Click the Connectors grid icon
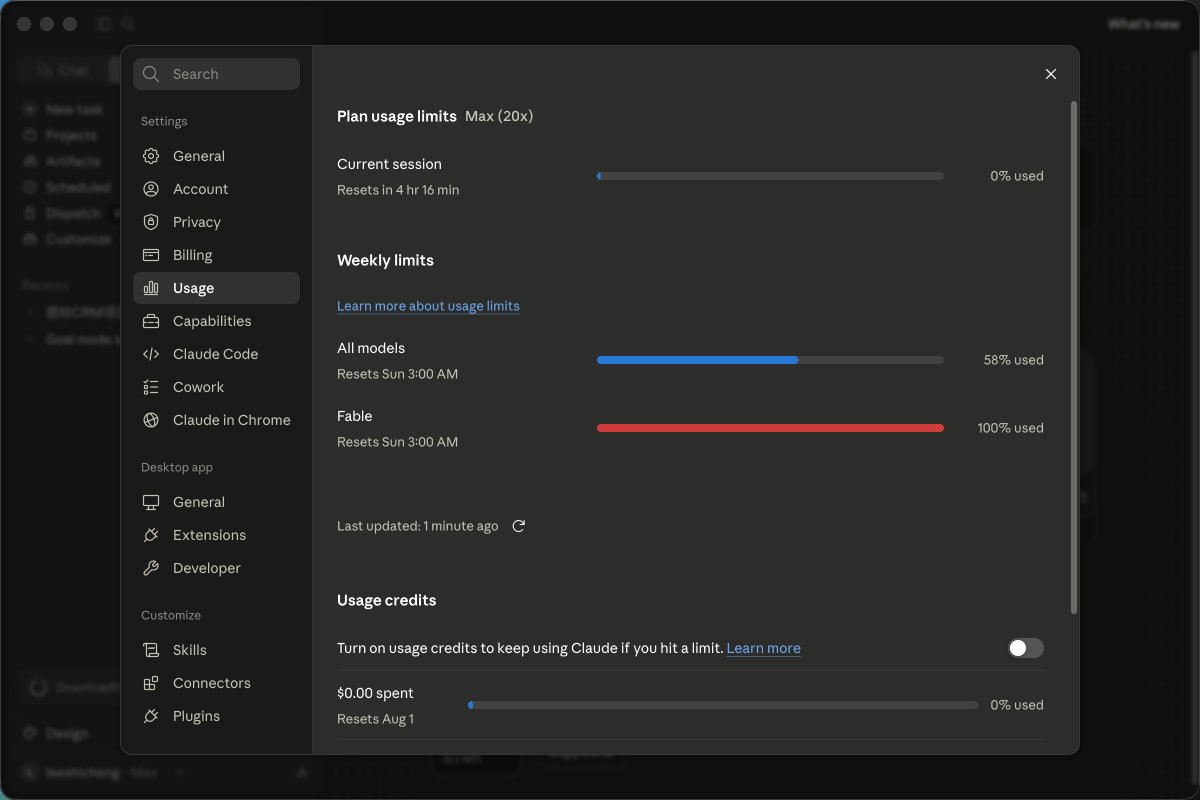The height and width of the screenshot is (800, 1200). (151, 683)
